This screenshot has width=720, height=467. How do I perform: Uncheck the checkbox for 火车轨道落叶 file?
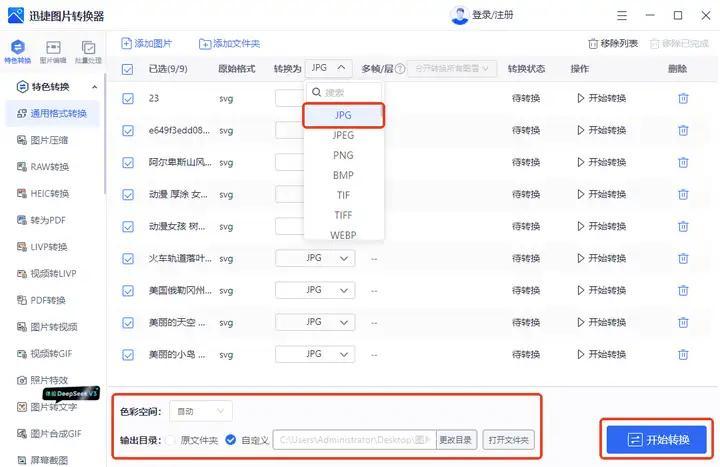[x=127, y=258]
